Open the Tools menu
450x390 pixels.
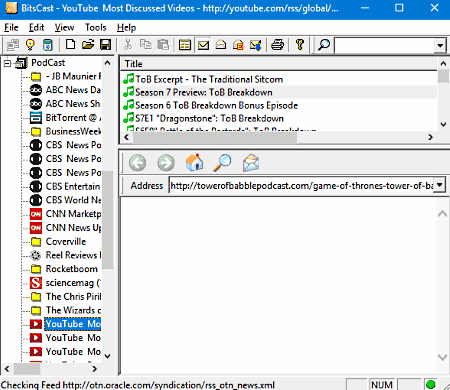point(96,27)
